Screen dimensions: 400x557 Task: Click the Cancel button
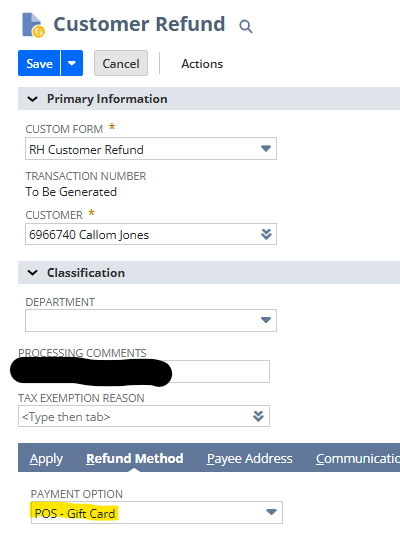pos(121,63)
